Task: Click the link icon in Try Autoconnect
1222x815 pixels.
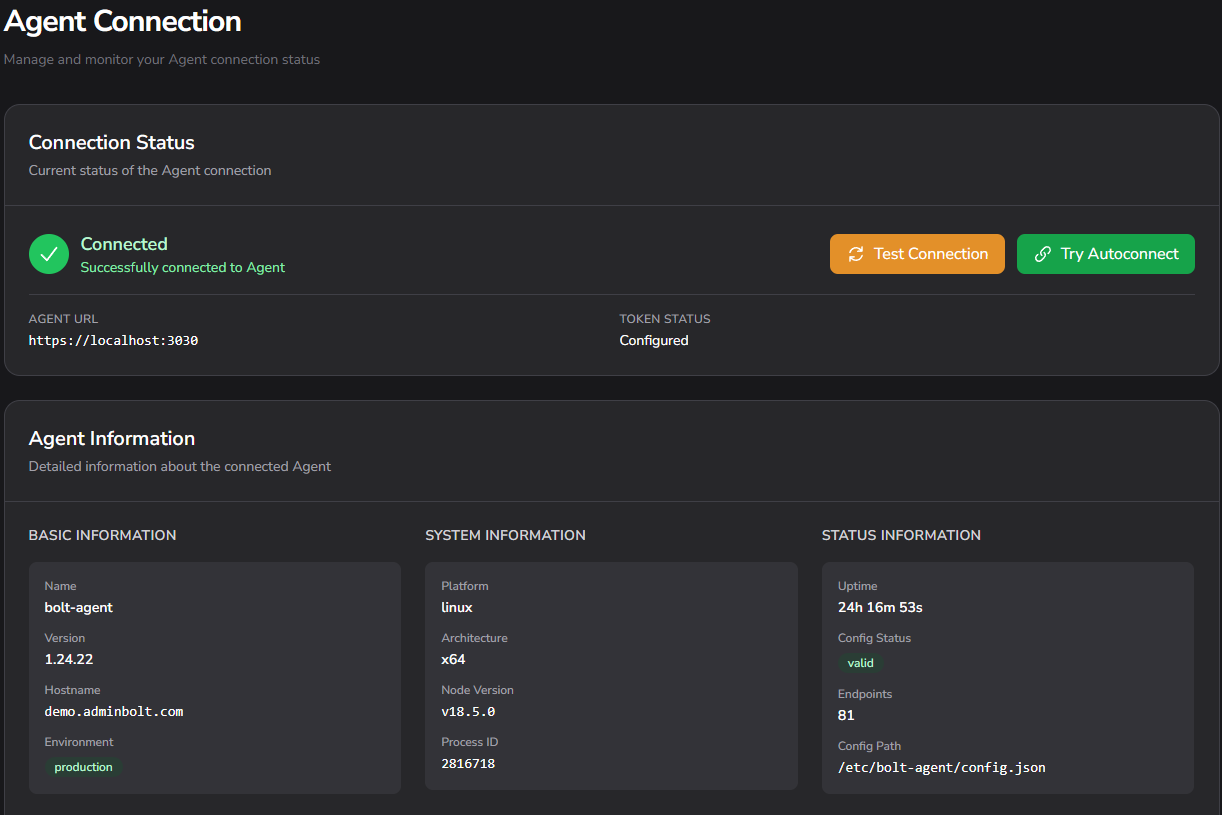Action: coord(1043,254)
